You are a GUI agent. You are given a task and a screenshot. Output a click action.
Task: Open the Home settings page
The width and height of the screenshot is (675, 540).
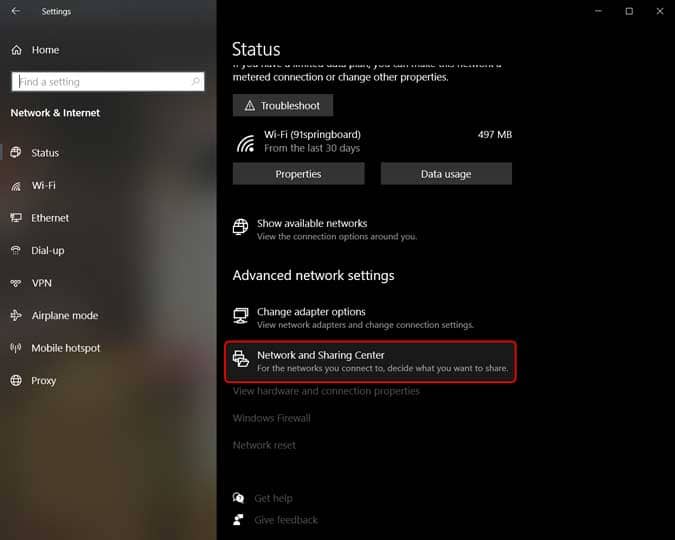coord(45,50)
